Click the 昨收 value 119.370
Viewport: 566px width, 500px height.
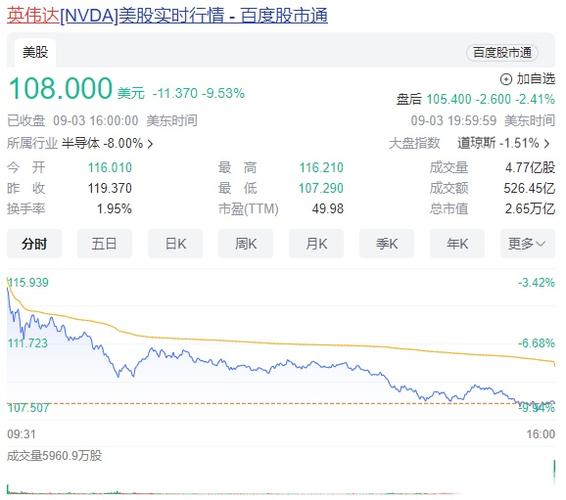click(x=110, y=188)
